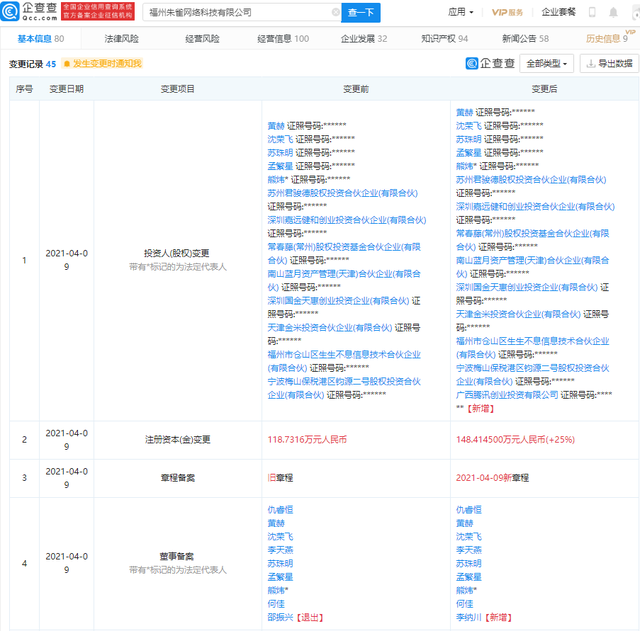Switch to the 法律风险 tab
The image size is (640, 631).
(121, 39)
